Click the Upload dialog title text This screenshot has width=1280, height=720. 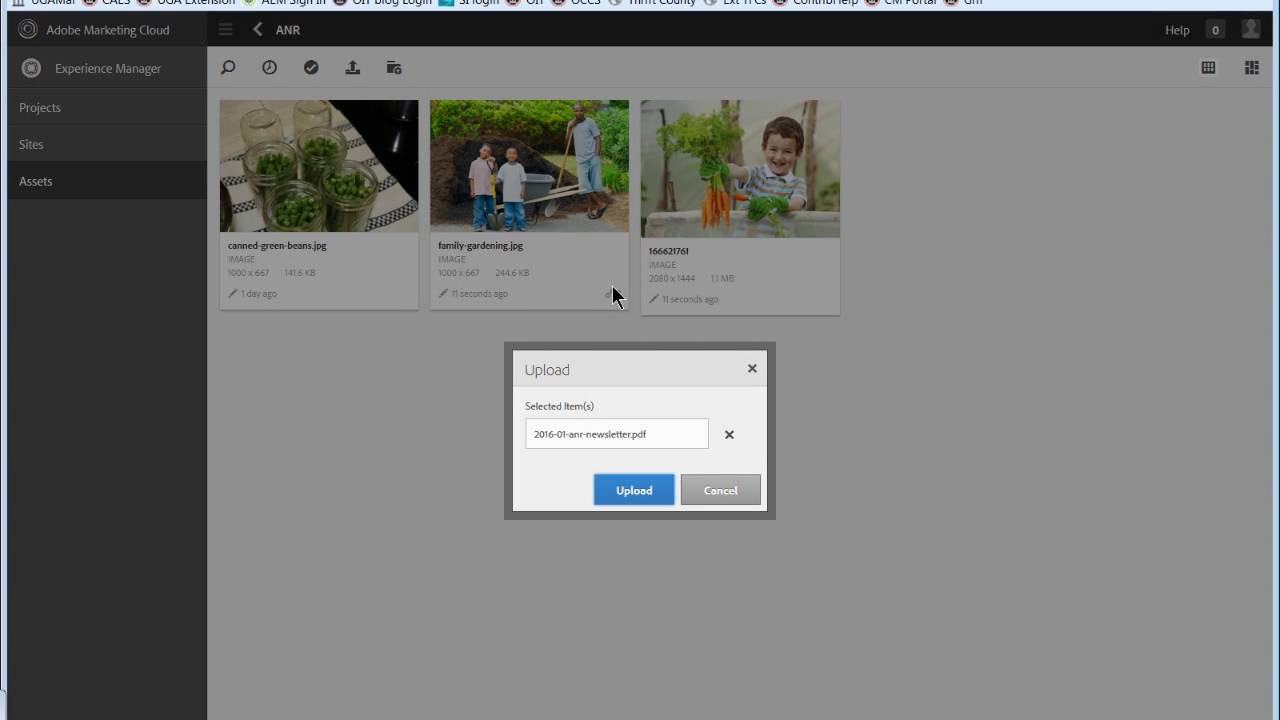pos(547,370)
